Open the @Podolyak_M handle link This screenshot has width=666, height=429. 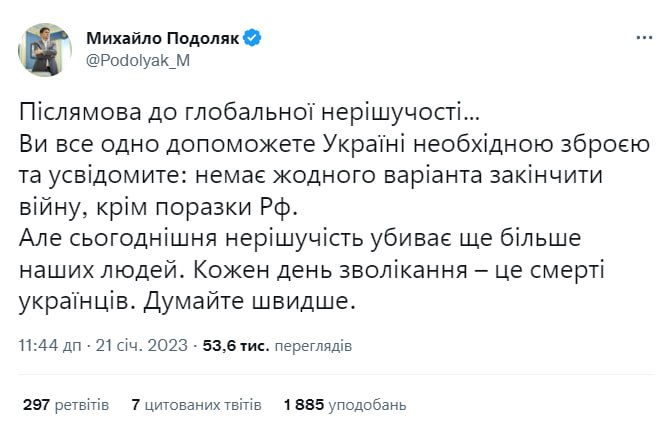[139, 60]
